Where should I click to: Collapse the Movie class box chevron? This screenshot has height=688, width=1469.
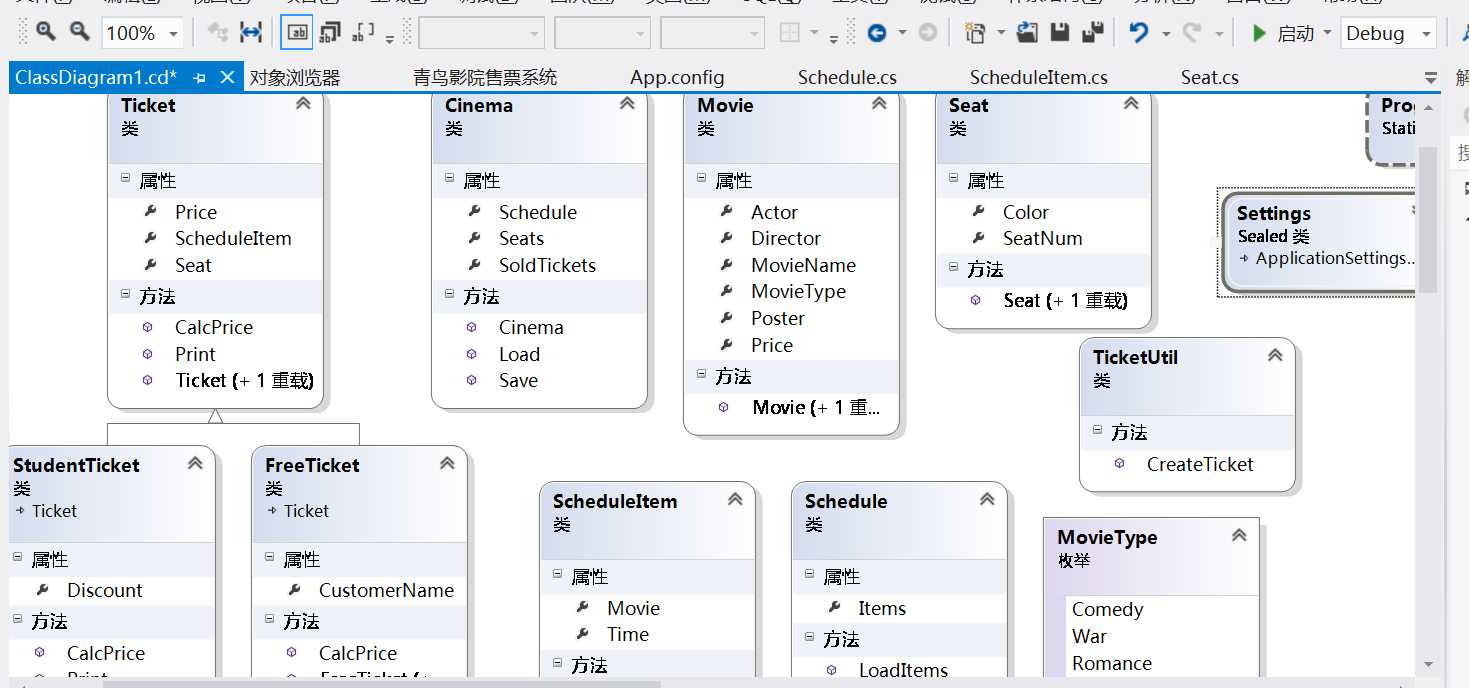879,104
